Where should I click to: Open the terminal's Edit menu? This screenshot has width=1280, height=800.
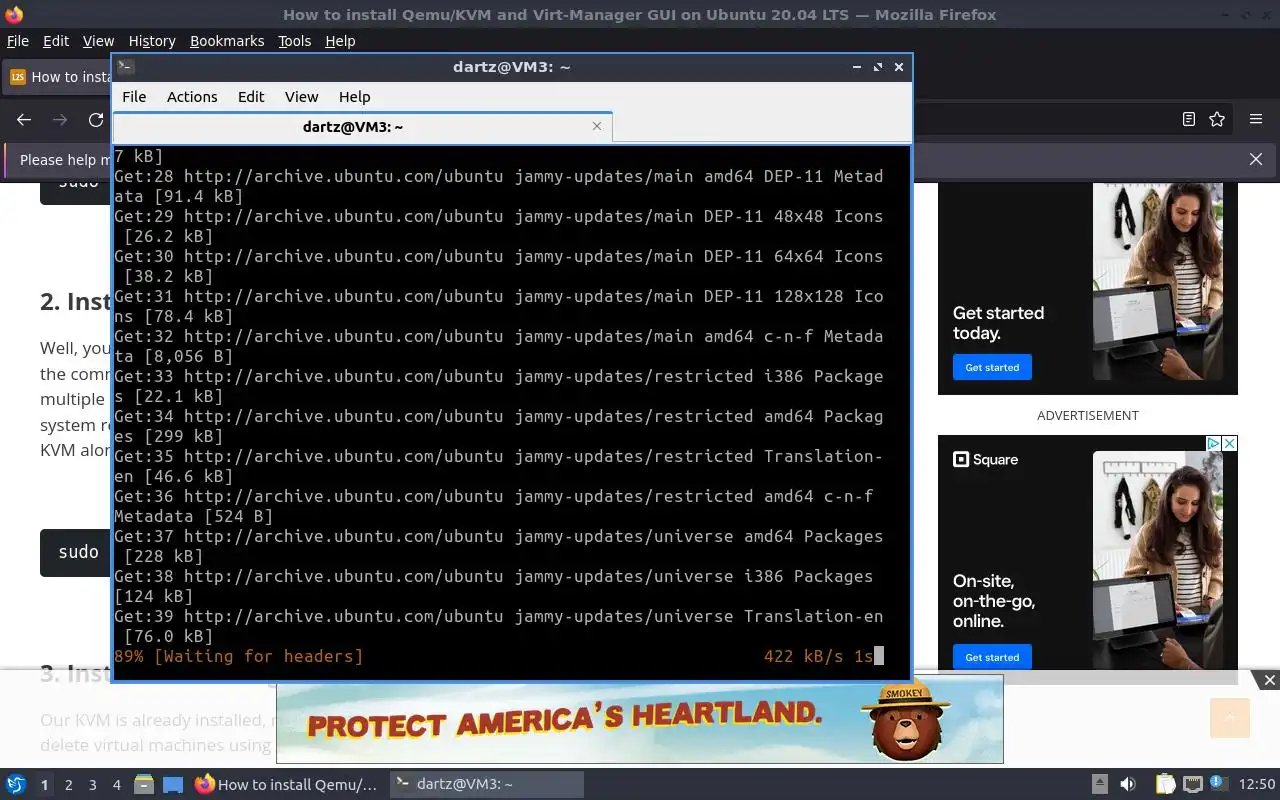pos(251,97)
